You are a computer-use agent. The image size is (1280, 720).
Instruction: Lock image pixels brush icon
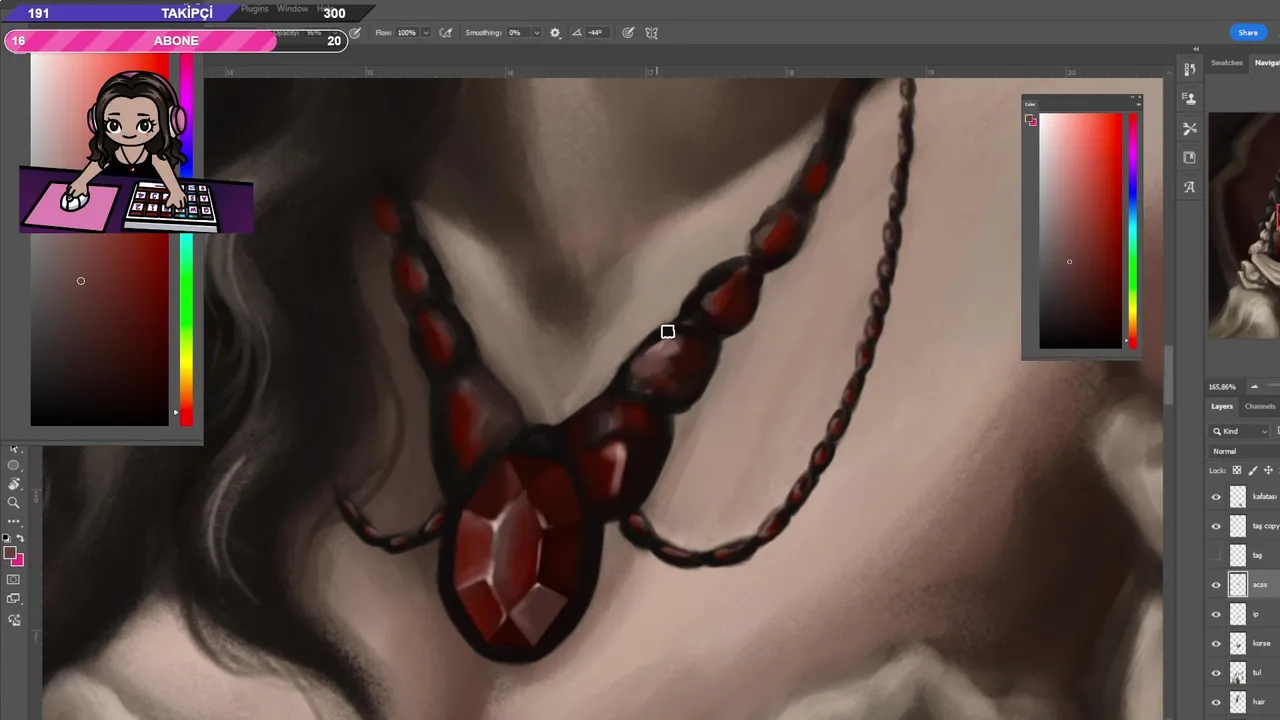1253,470
